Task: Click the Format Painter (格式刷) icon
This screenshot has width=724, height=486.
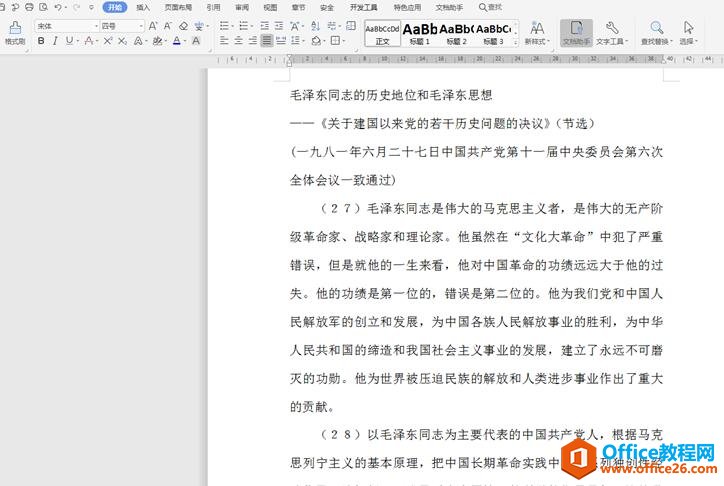Action: click(x=15, y=28)
